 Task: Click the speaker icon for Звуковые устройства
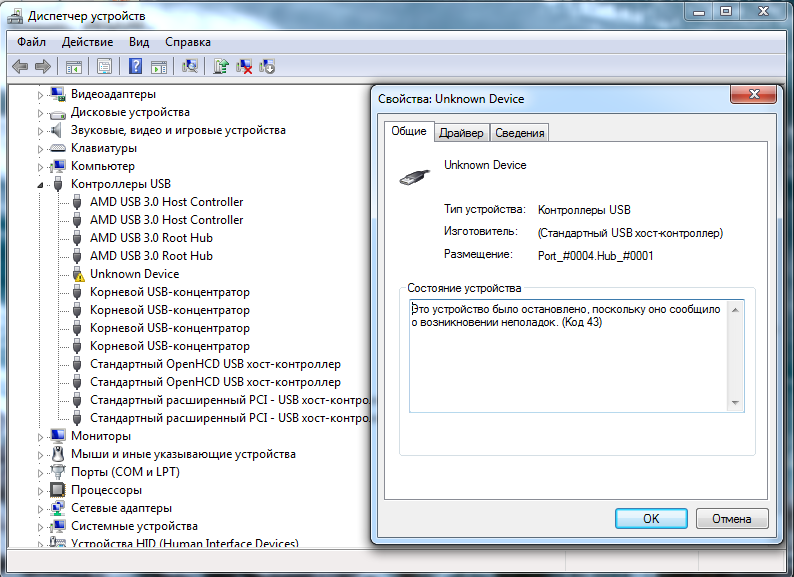57,130
